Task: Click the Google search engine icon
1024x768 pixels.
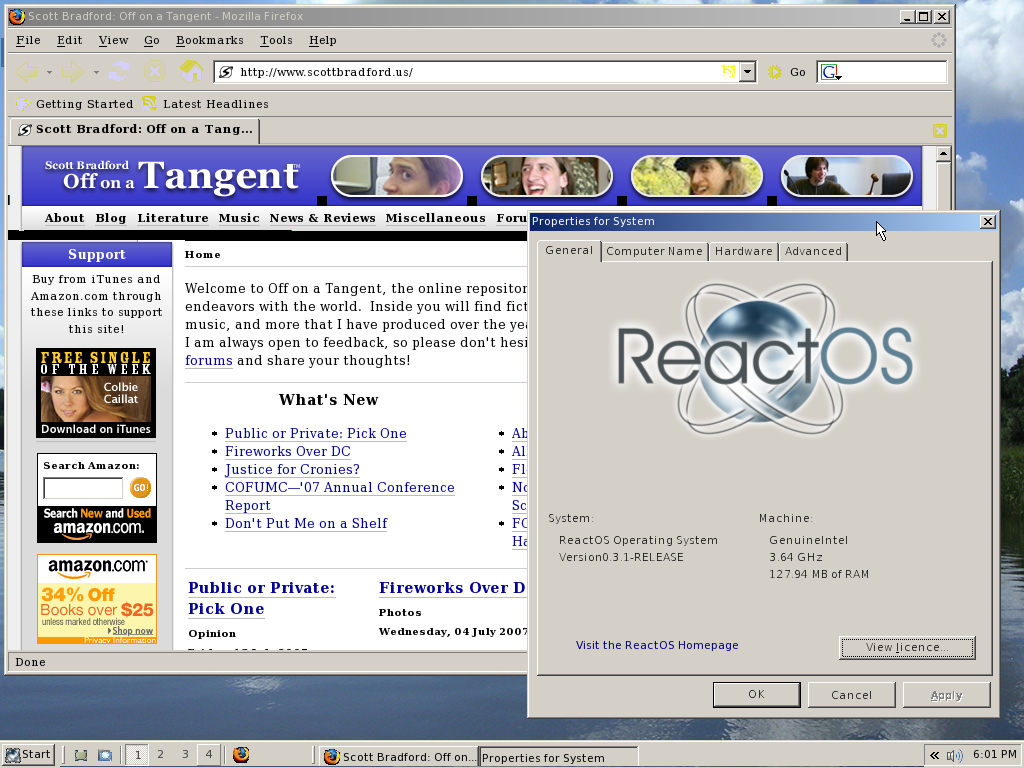Action: [830, 72]
